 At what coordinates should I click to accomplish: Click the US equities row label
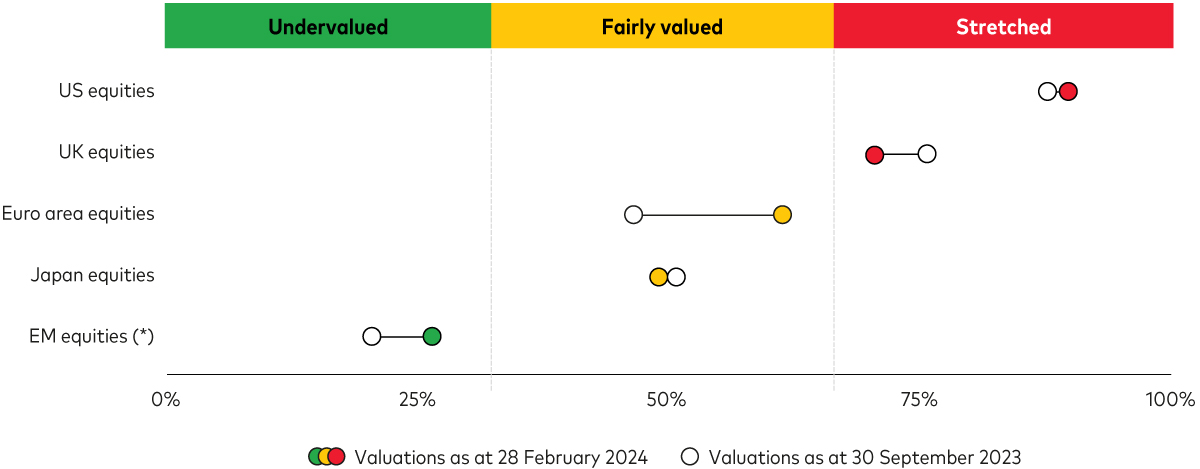[x=107, y=91]
